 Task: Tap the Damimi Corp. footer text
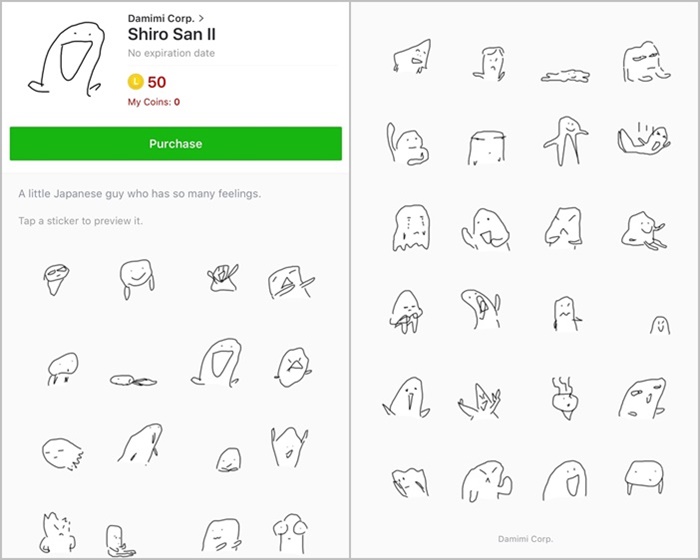pyautogui.click(x=525, y=539)
